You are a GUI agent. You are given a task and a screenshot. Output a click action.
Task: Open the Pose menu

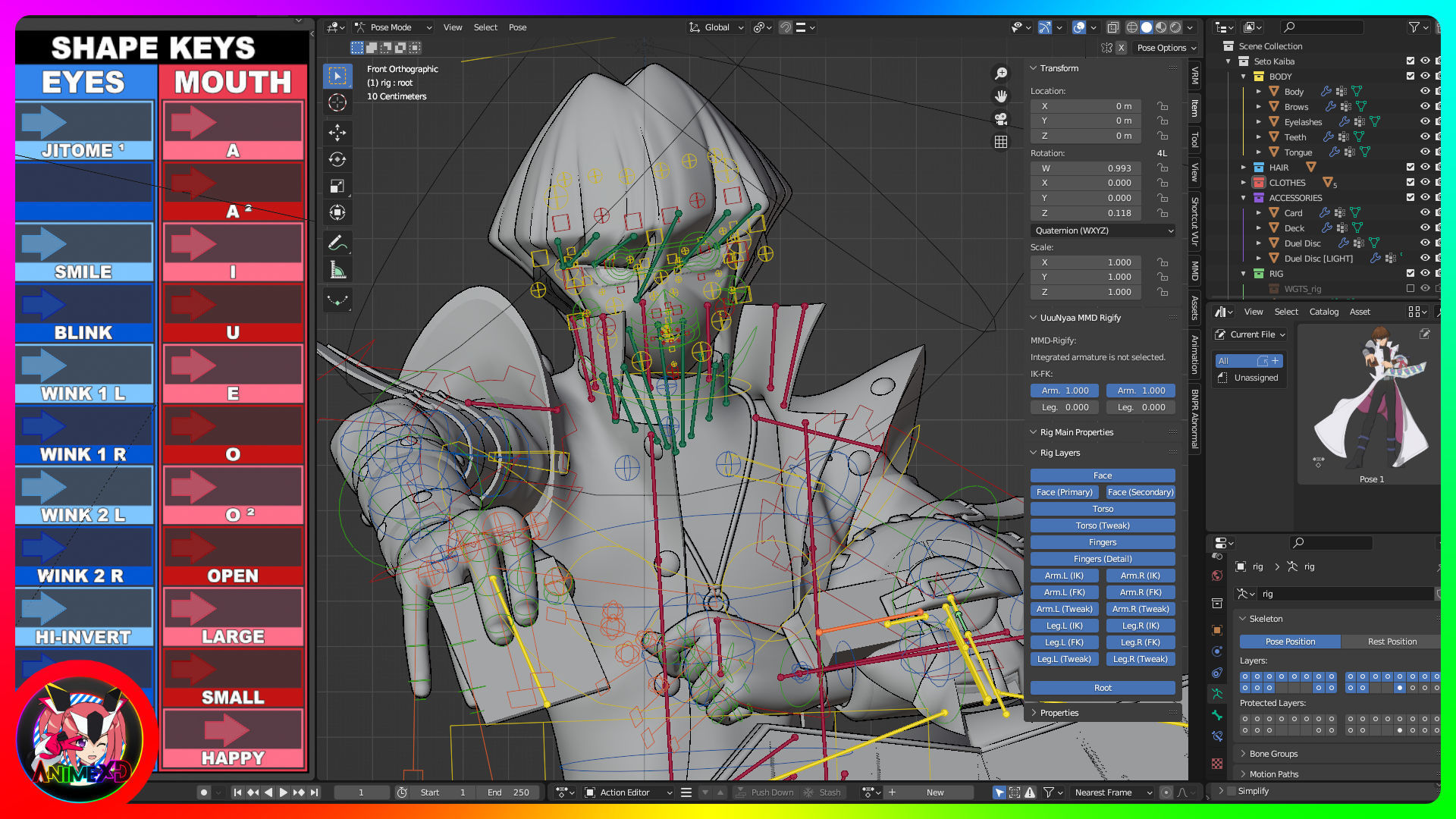(x=517, y=27)
